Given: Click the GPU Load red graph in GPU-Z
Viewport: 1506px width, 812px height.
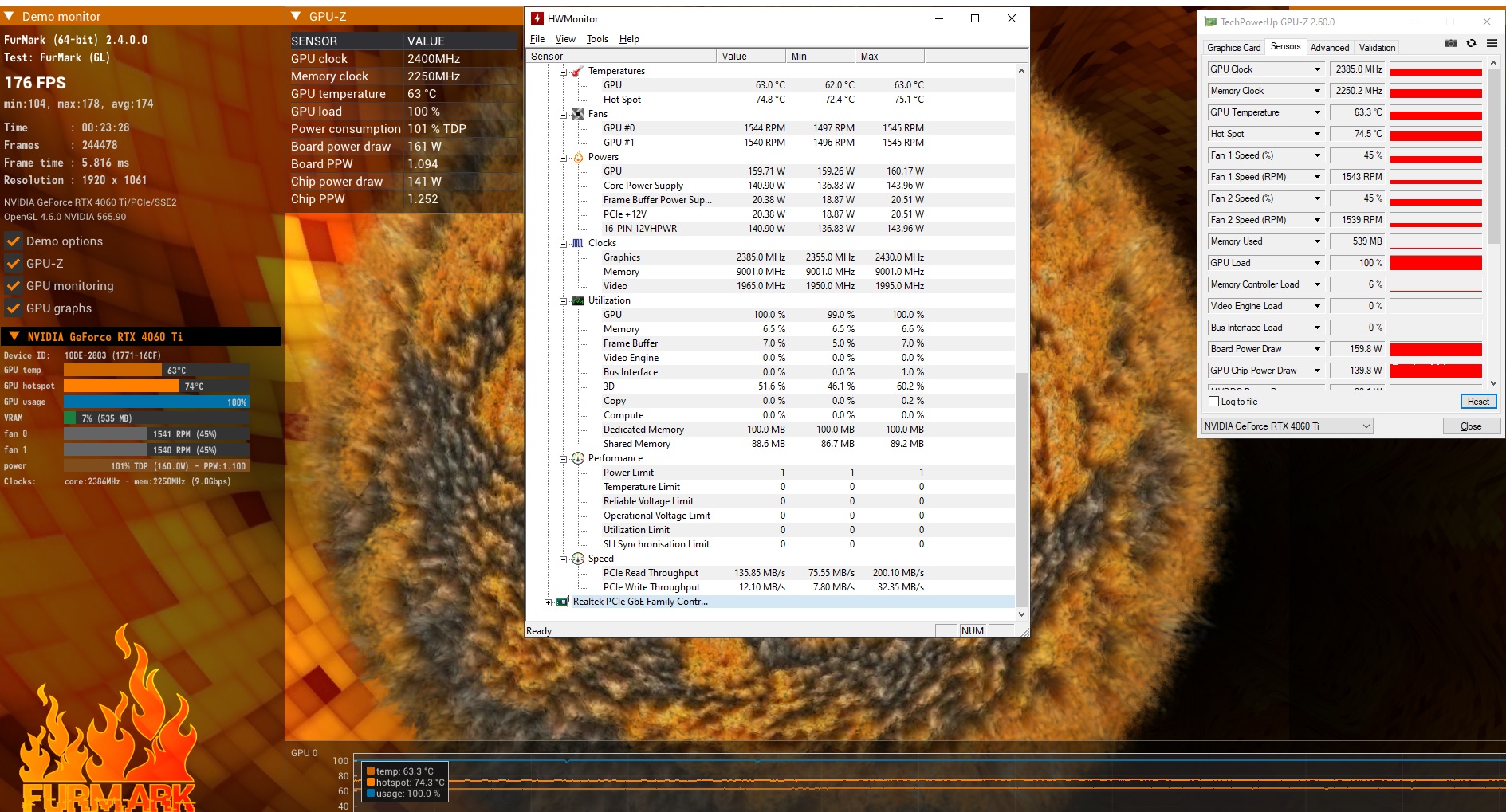Looking at the screenshot, I should pos(1436,263).
